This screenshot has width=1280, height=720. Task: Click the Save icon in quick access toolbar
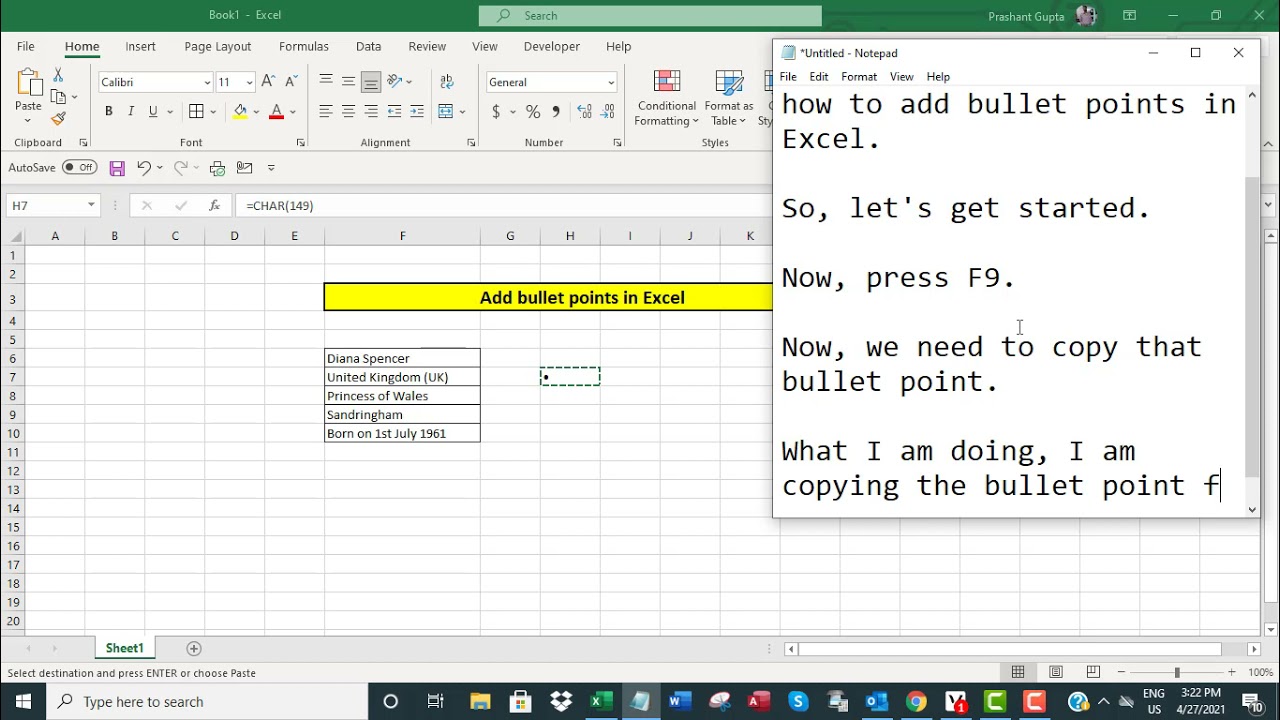tap(117, 168)
